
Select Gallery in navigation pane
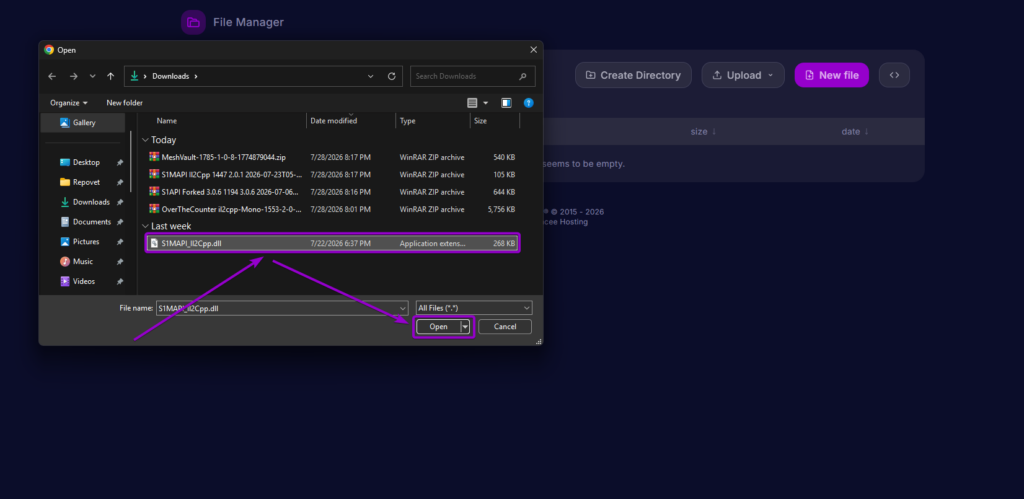tap(83, 123)
